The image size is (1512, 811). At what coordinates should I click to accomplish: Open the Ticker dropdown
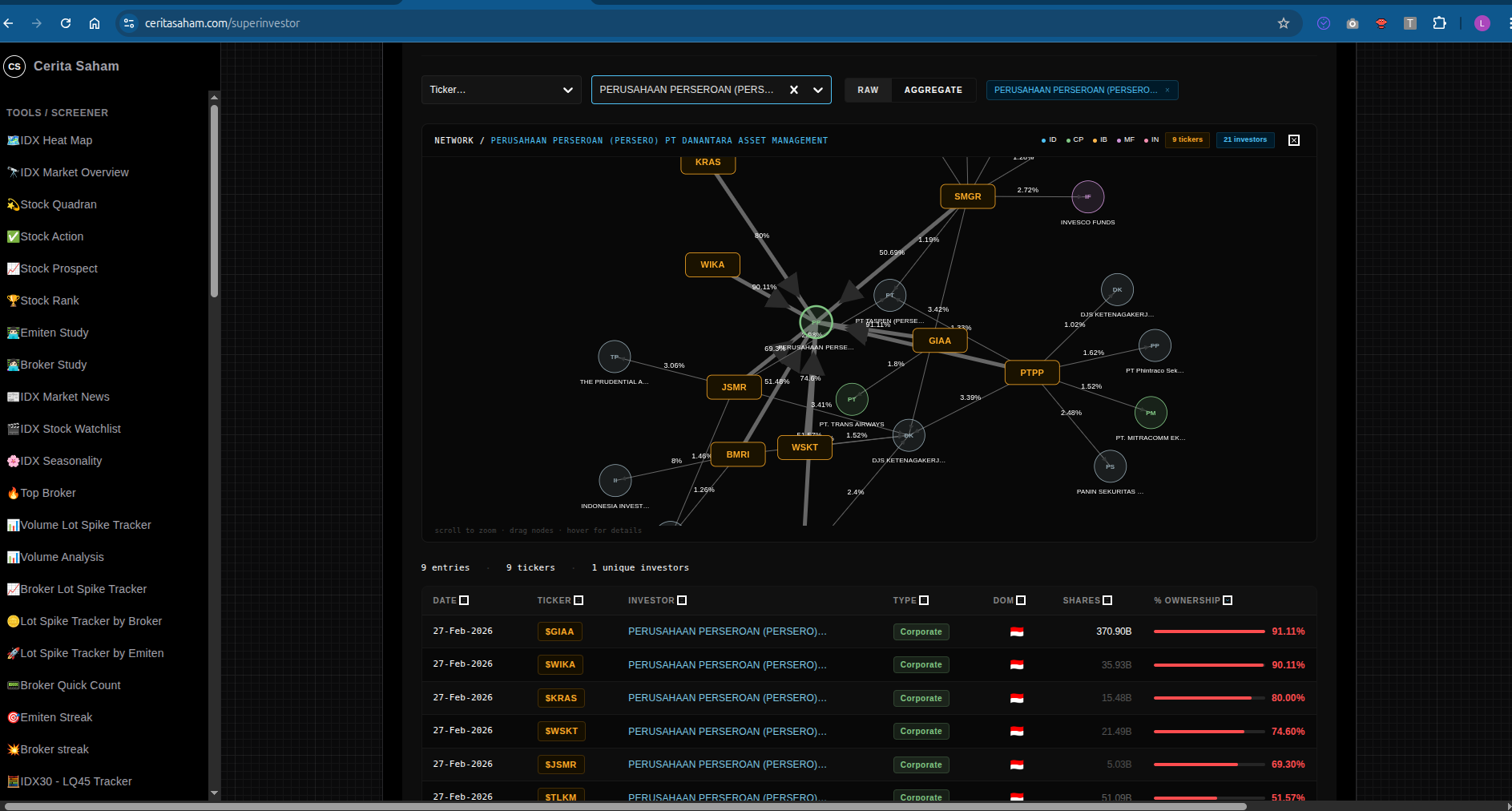pos(501,90)
